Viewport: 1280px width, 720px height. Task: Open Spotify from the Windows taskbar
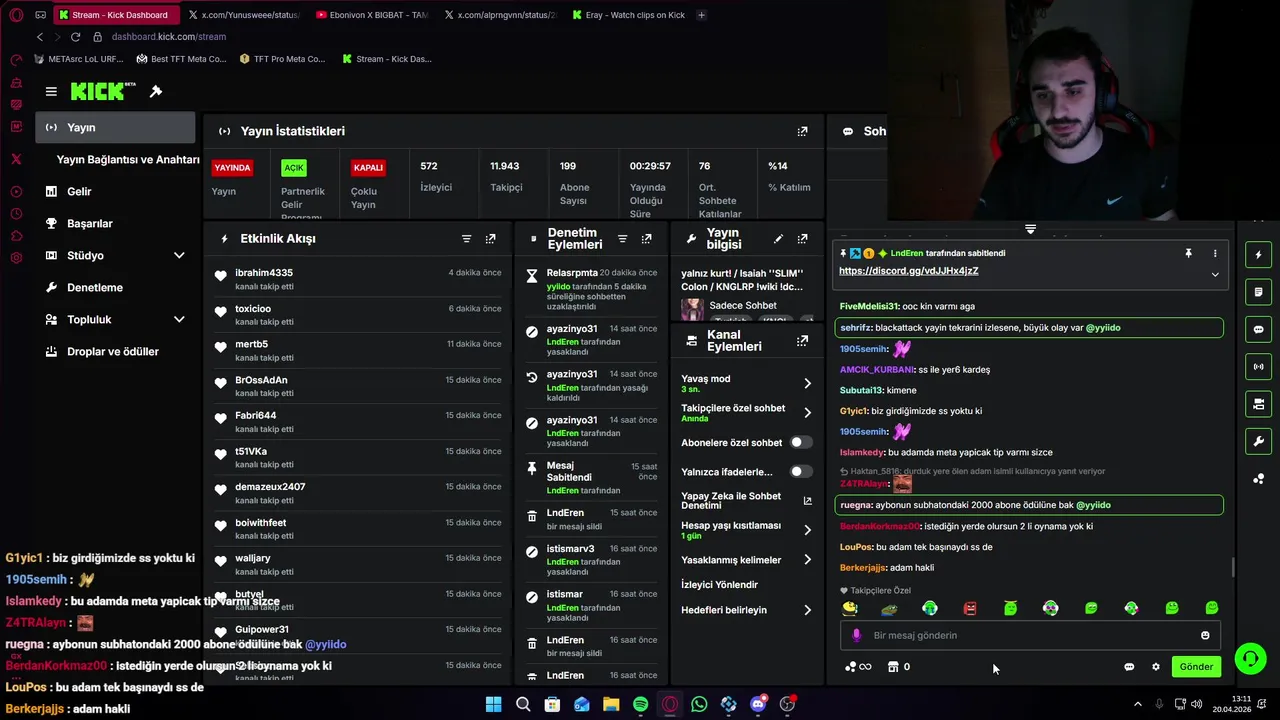click(x=640, y=704)
